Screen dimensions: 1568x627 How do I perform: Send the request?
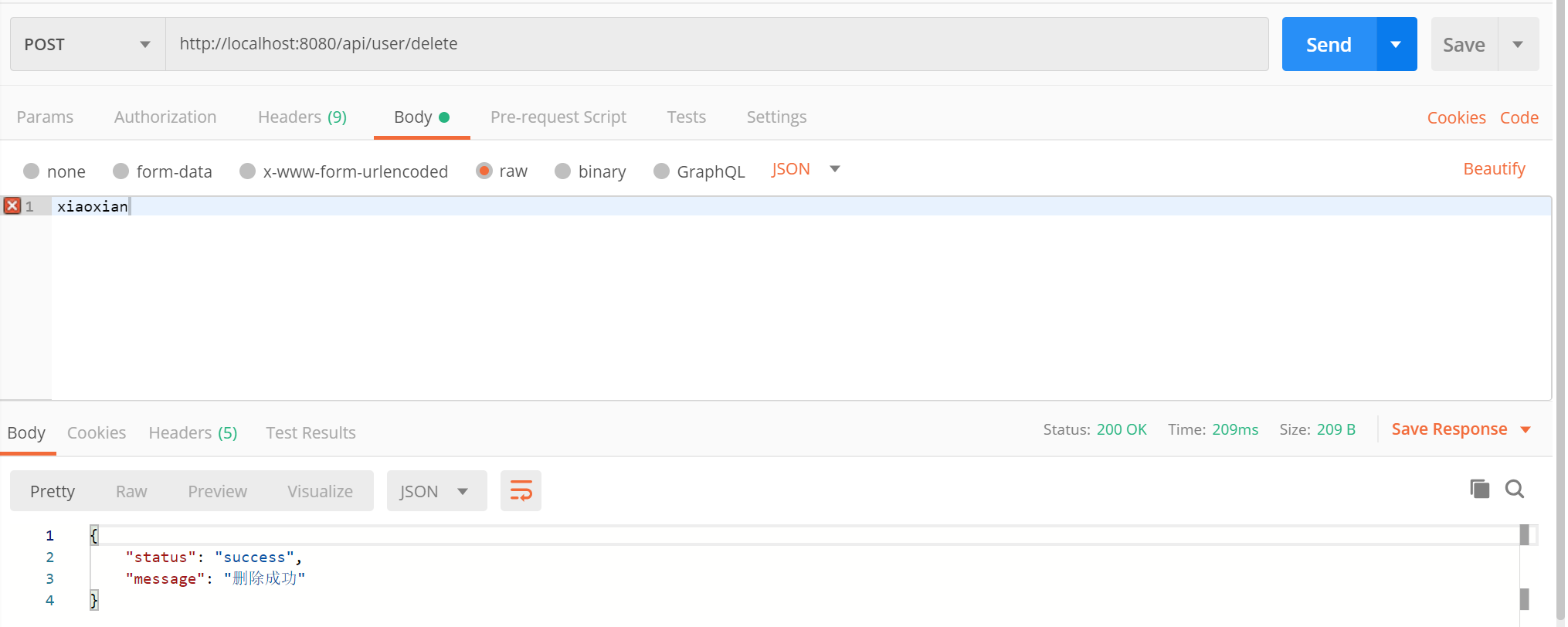click(1329, 44)
